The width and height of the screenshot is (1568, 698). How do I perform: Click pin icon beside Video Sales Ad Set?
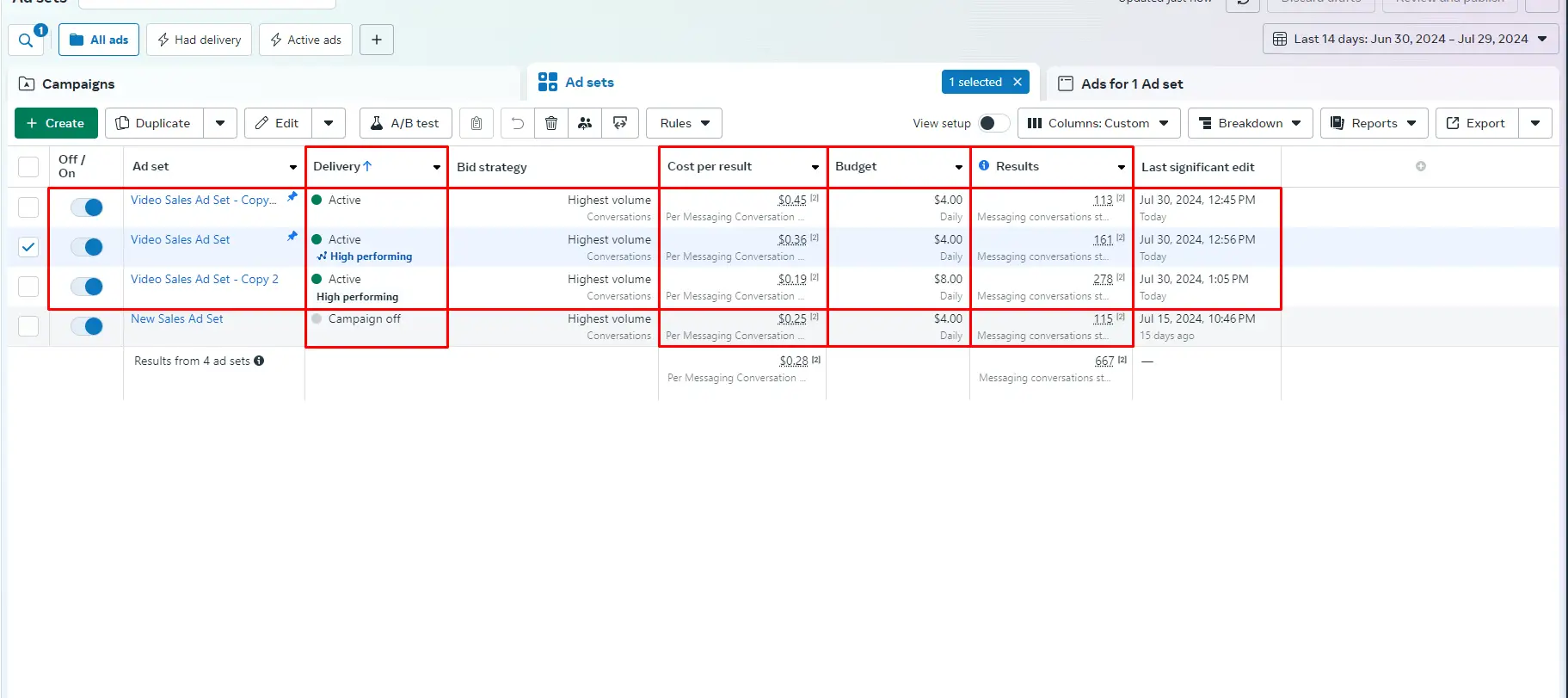(292, 236)
